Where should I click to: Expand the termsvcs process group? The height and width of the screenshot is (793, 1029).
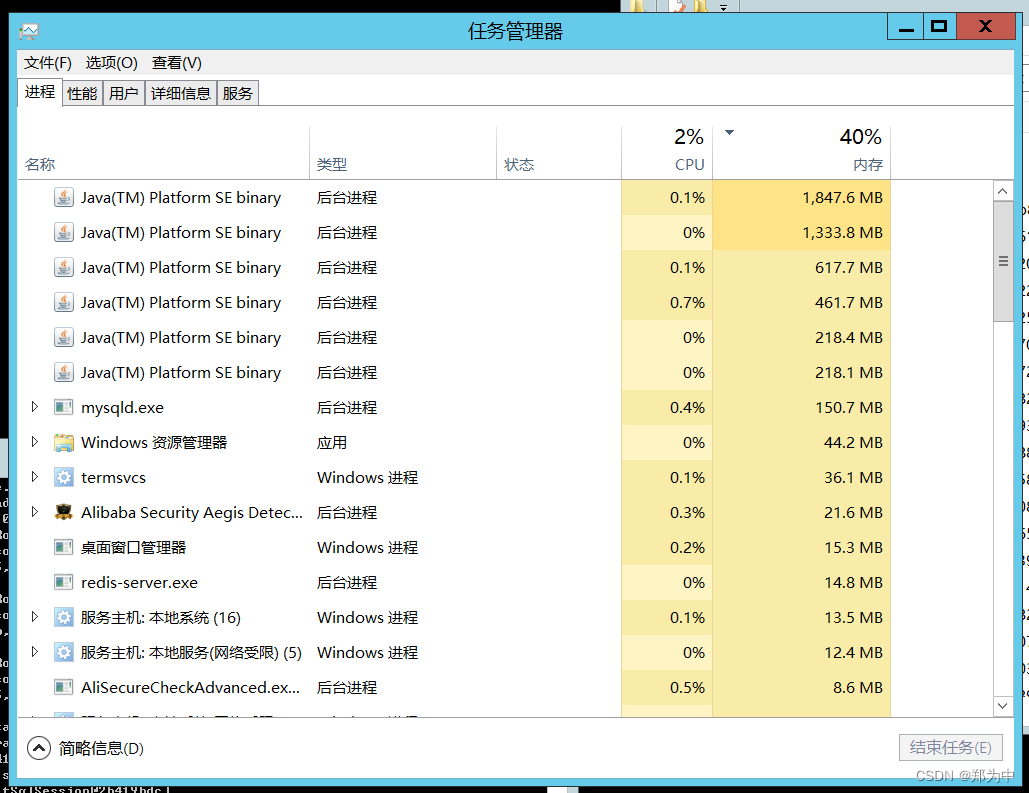point(35,477)
